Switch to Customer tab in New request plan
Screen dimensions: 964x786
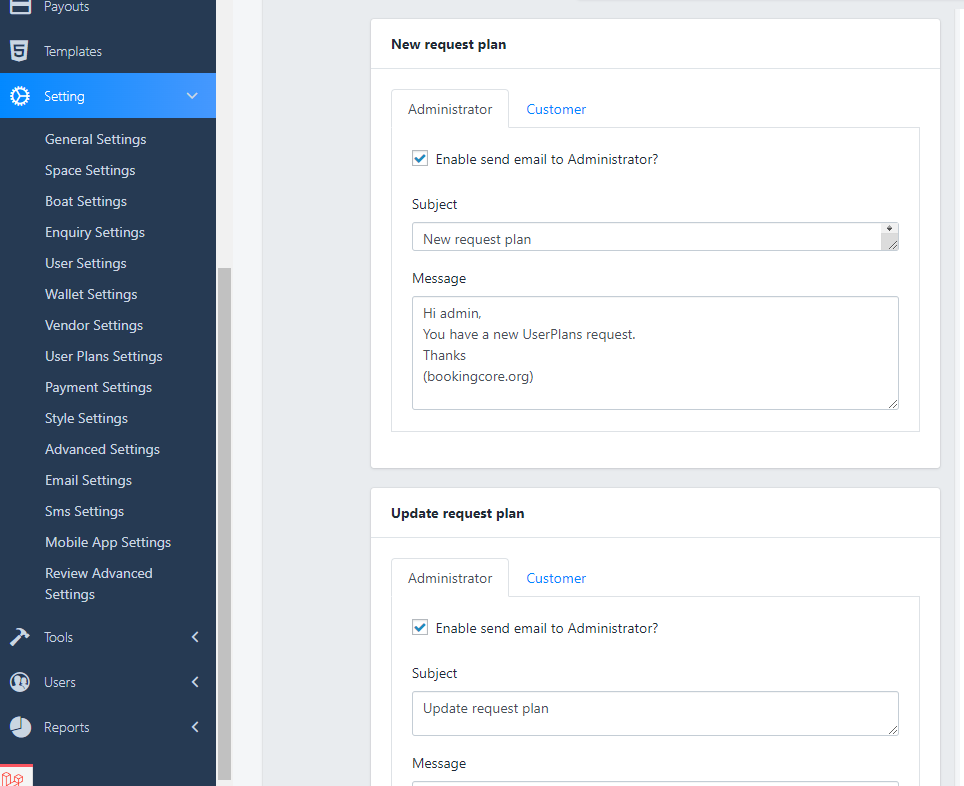556,109
